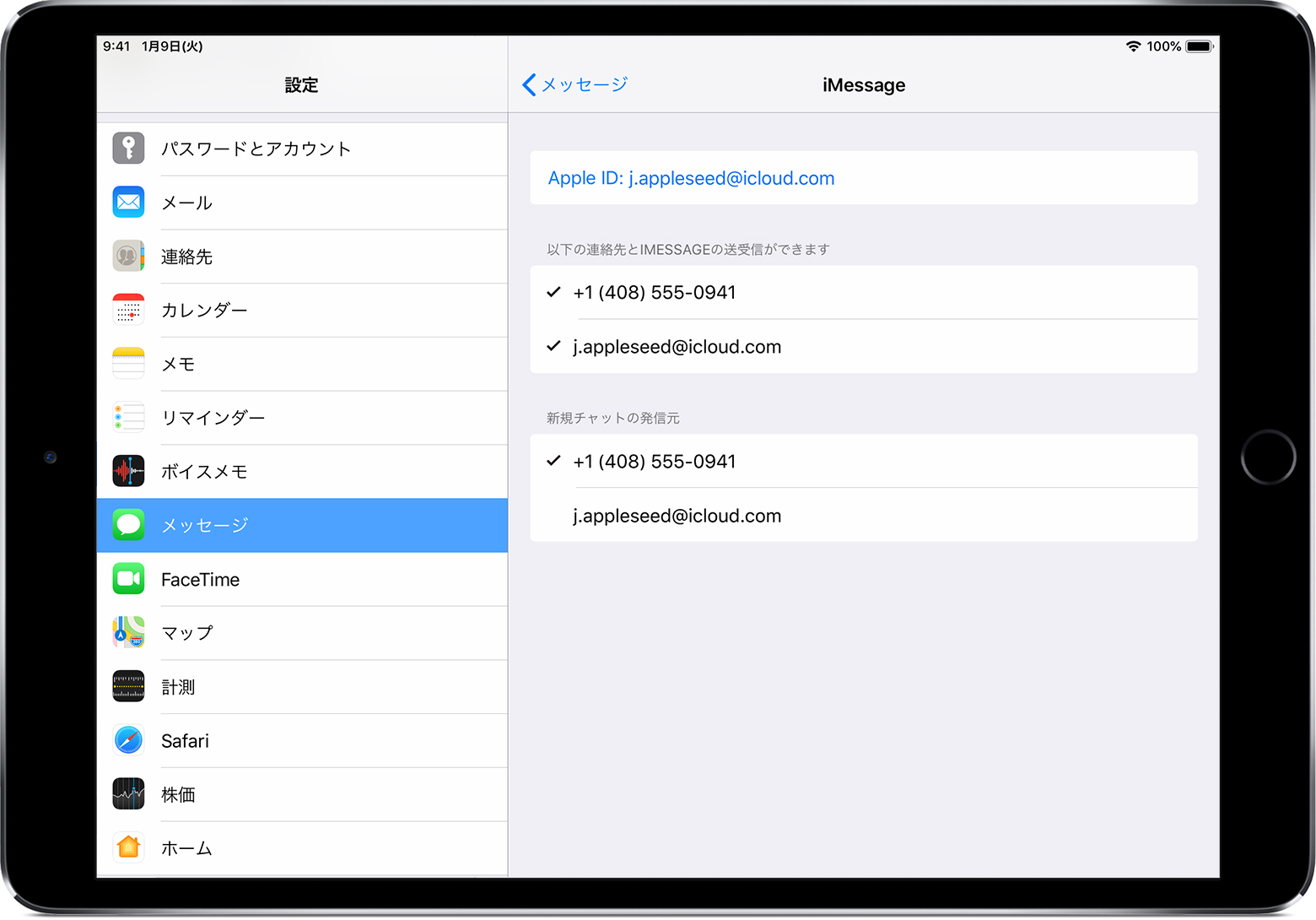The width and height of the screenshot is (1316, 920).
Task: Select the highlighted メッセージ row
Action: point(302,525)
